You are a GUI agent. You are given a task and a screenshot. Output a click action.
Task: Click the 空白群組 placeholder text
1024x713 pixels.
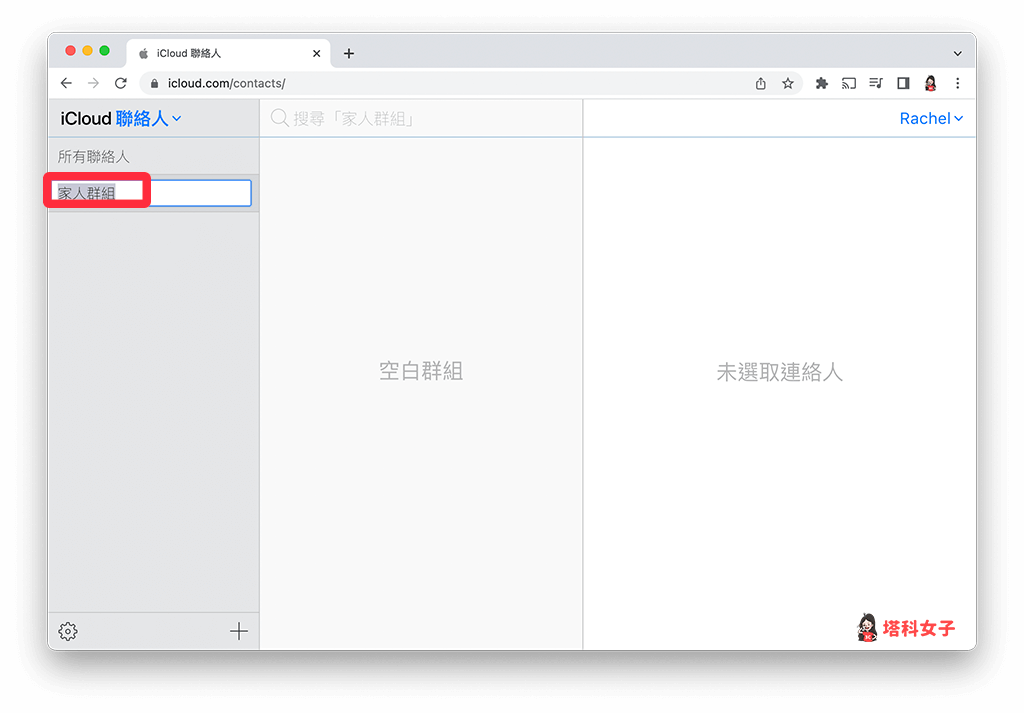421,371
